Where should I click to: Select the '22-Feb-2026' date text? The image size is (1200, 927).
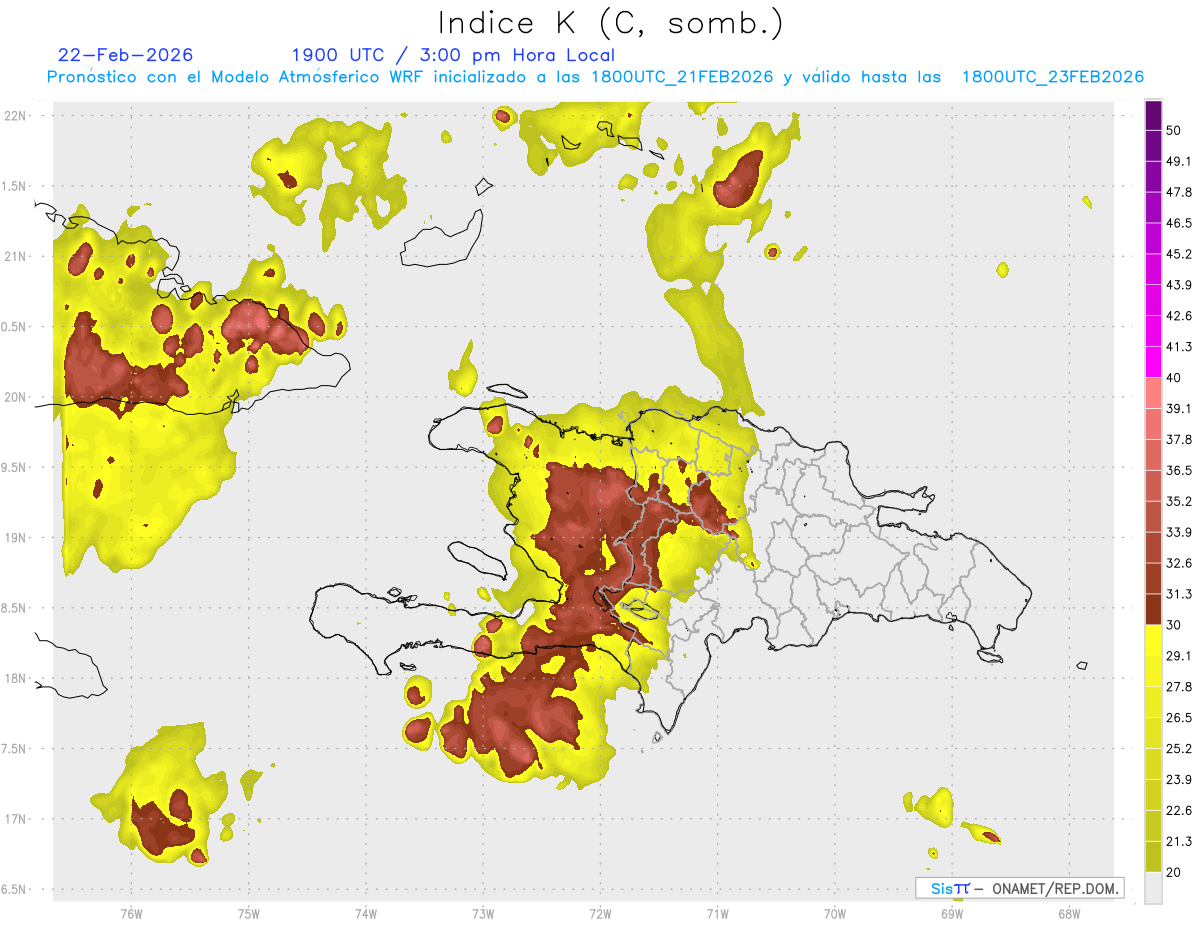[126, 55]
